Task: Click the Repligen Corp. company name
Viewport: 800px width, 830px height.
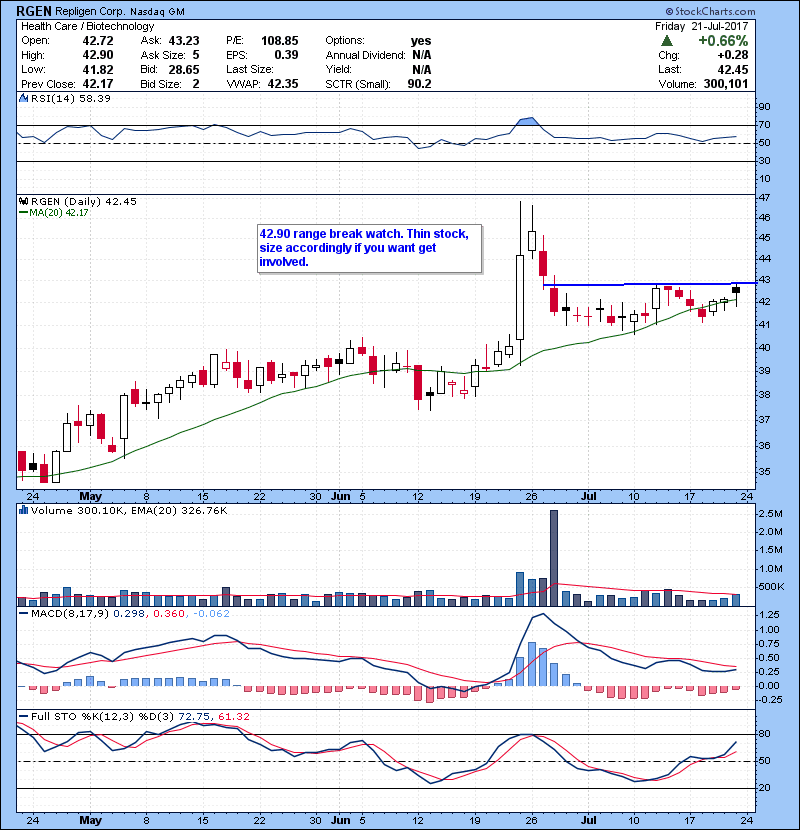Action: click(x=91, y=11)
